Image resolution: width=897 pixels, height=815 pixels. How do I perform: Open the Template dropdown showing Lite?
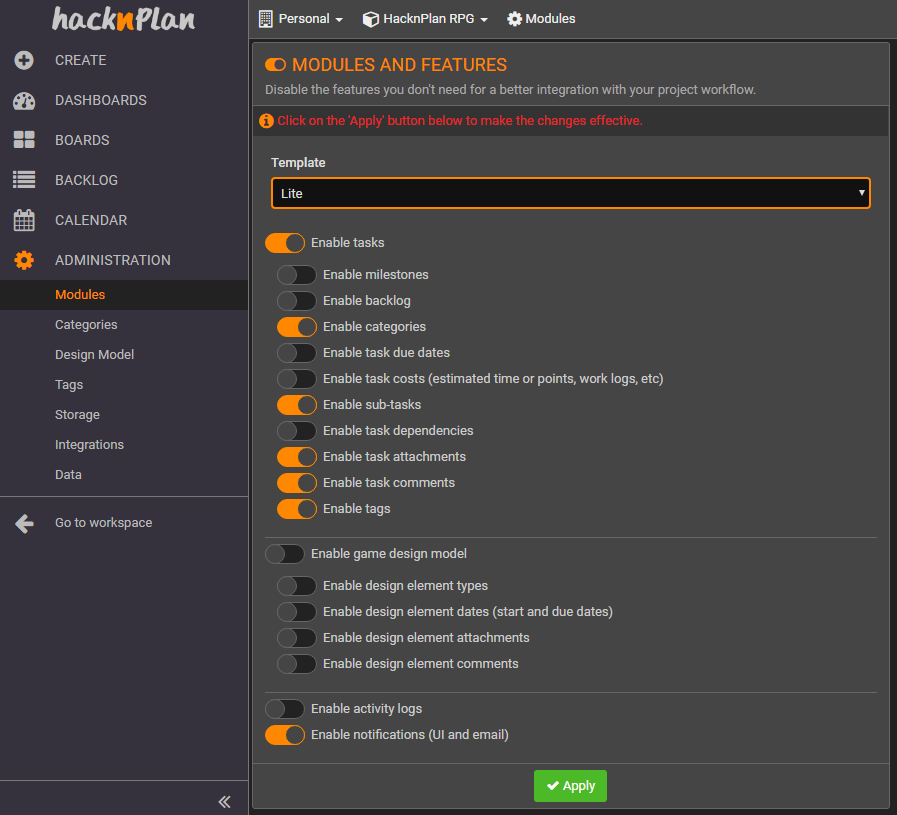pos(570,193)
